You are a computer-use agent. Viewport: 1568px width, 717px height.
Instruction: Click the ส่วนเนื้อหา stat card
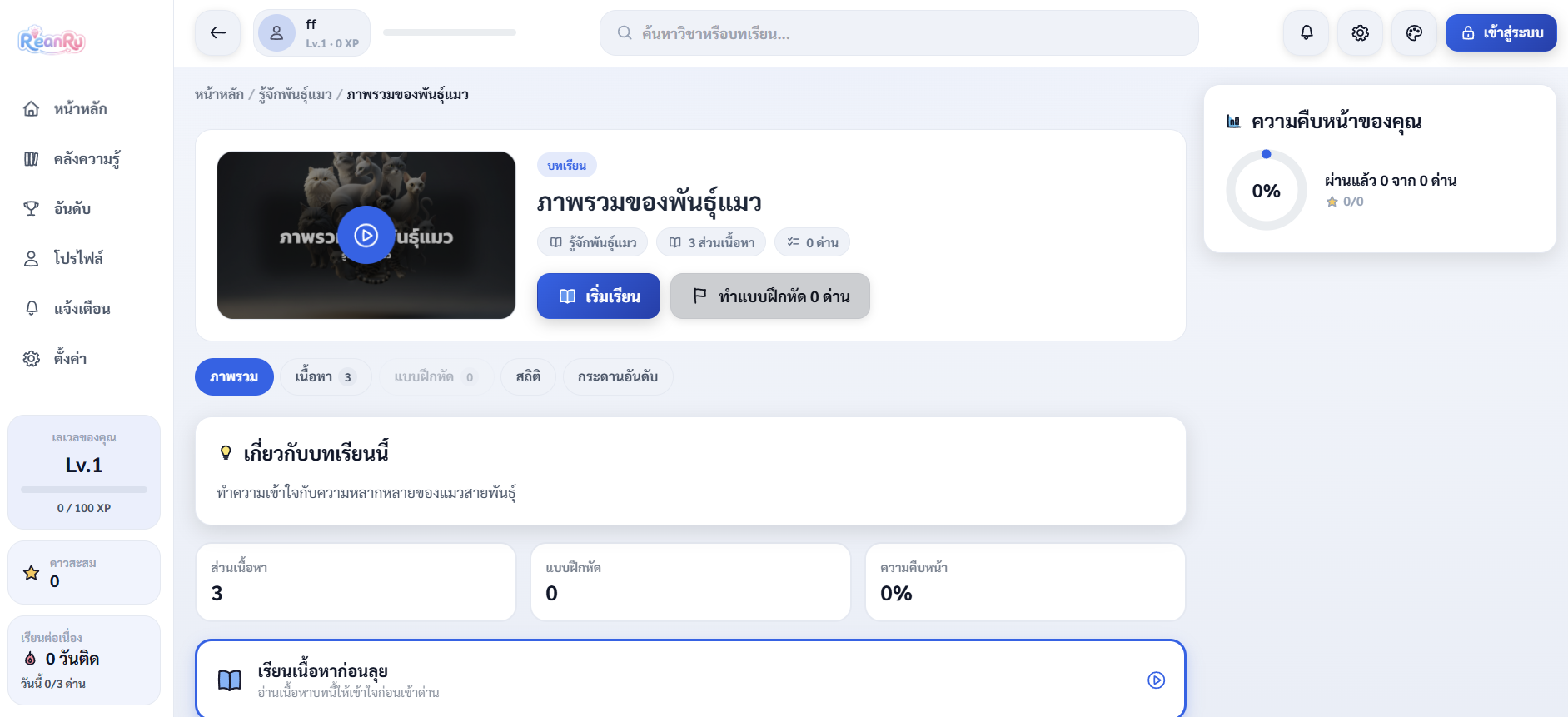[x=356, y=582]
